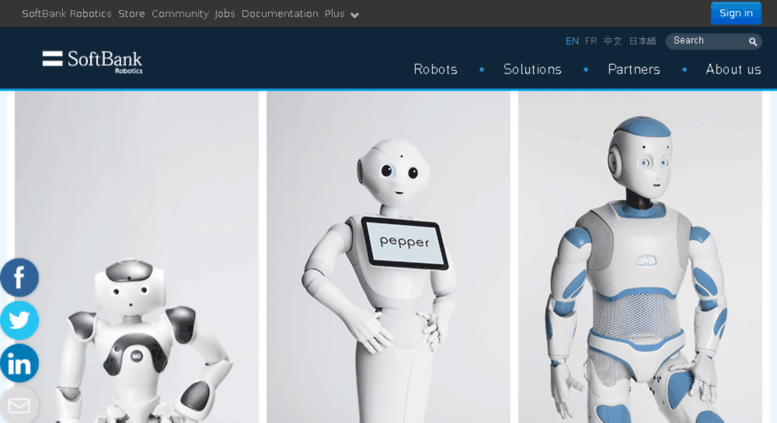777x423 pixels.
Task: Send page by email envelope icon
Action: coord(19,405)
